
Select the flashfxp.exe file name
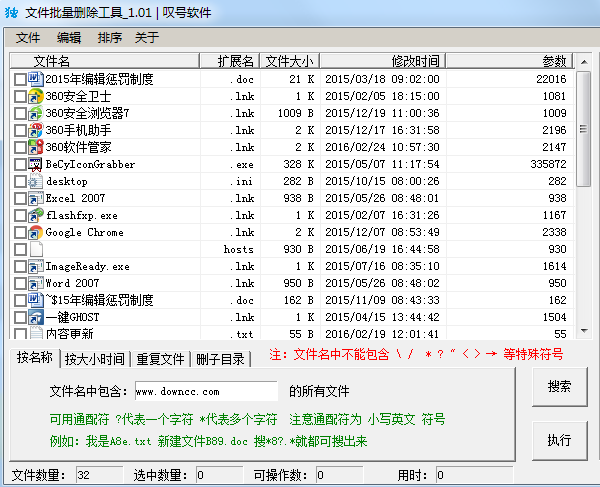click(82, 215)
